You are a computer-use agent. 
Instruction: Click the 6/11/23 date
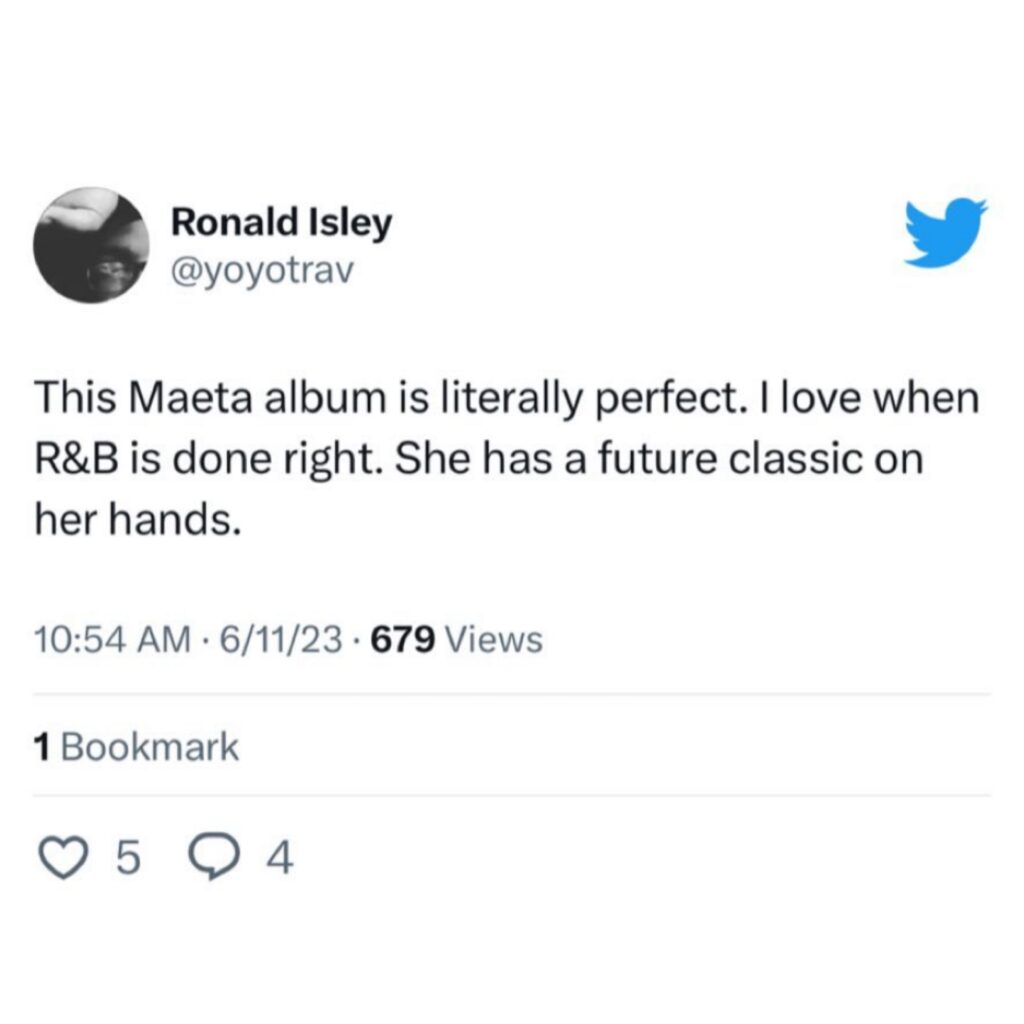281,639
